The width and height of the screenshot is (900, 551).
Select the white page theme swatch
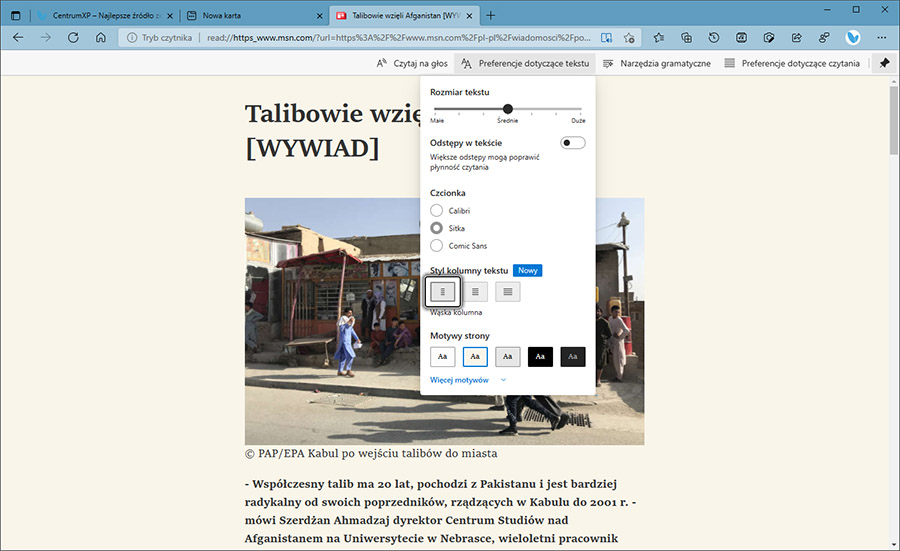443,356
